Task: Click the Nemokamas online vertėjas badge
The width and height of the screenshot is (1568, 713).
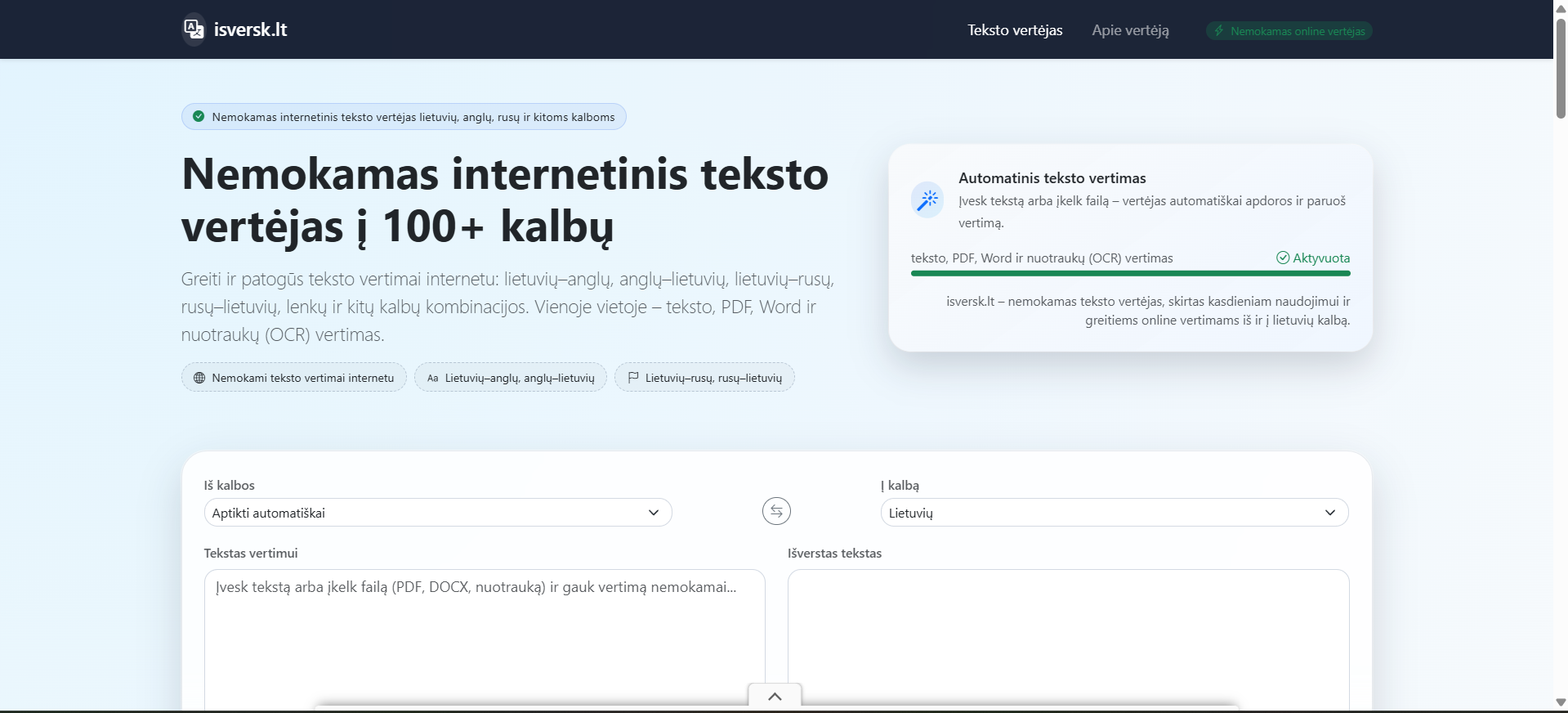Action: (x=1289, y=31)
